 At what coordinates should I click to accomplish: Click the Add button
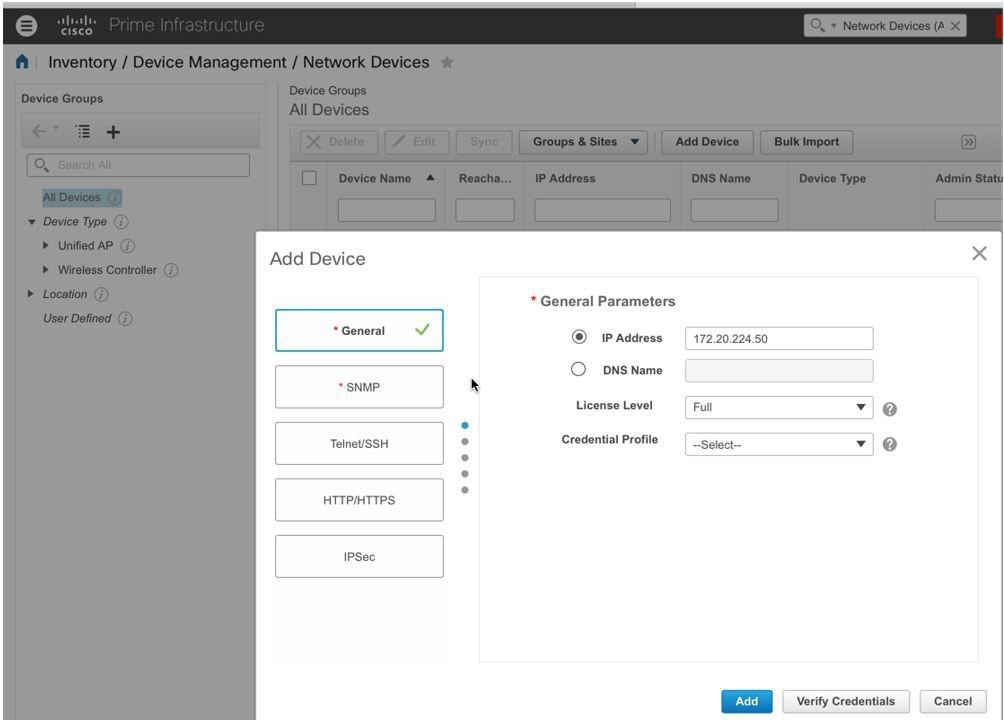747,701
